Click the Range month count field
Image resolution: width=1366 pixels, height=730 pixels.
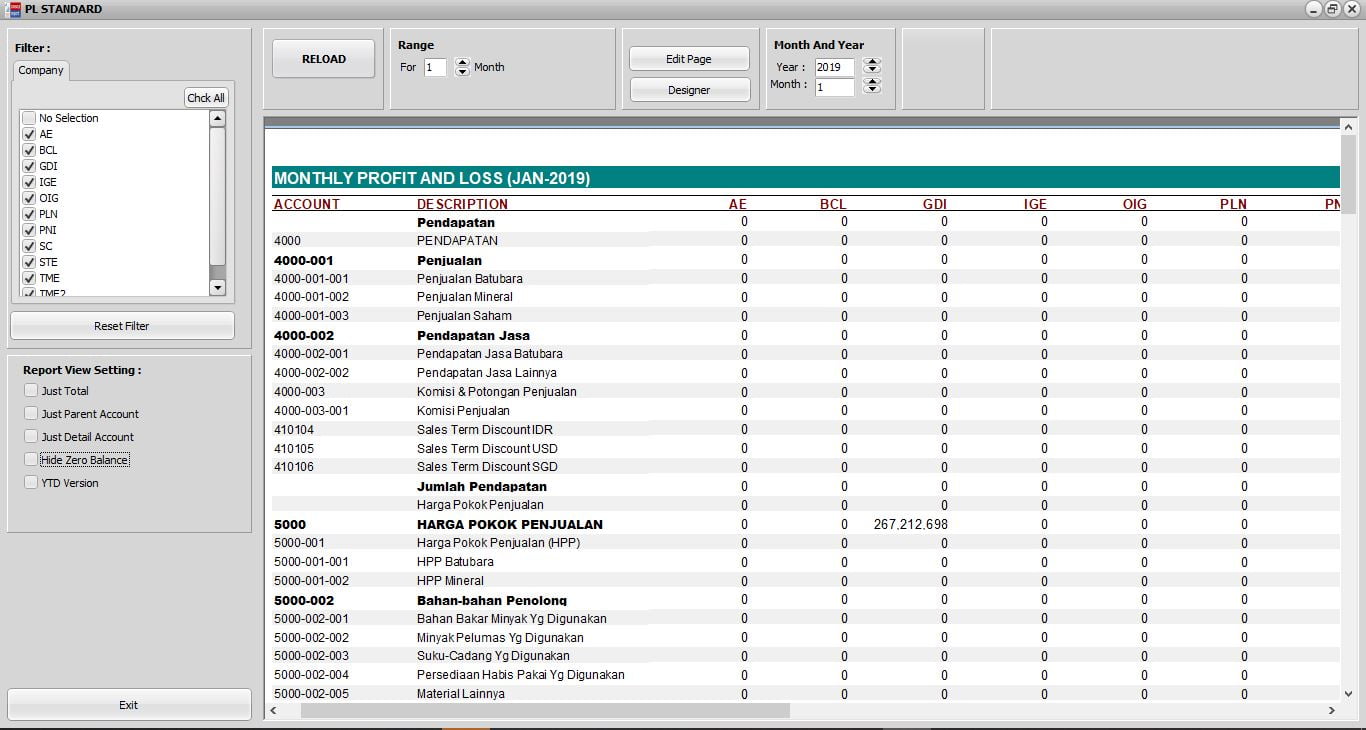(x=435, y=67)
